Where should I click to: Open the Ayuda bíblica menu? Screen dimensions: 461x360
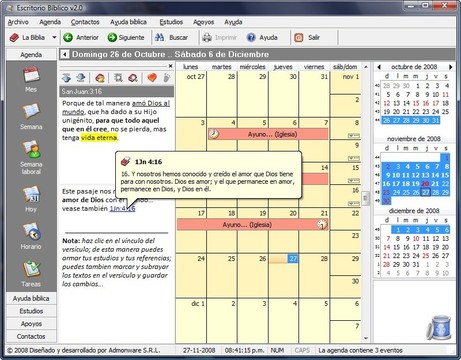pyautogui.click(x=128, y=22)
